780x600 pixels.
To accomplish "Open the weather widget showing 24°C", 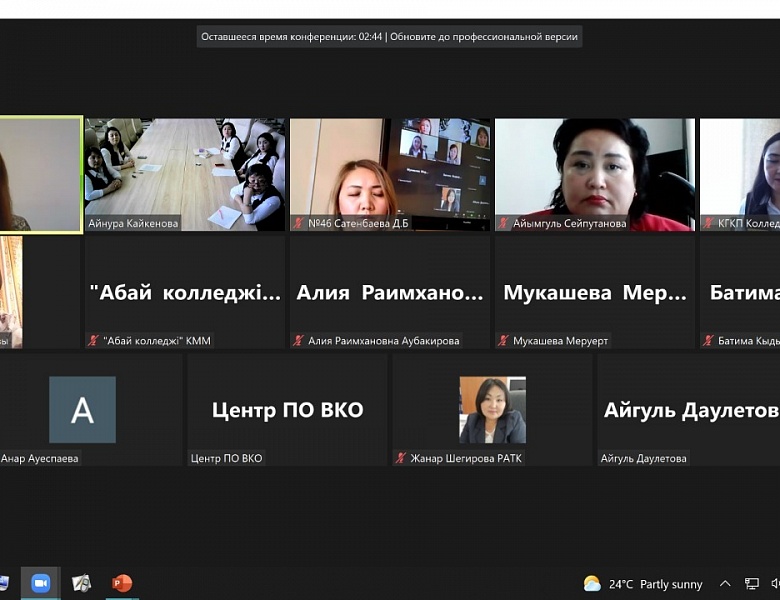I will 643,584.
